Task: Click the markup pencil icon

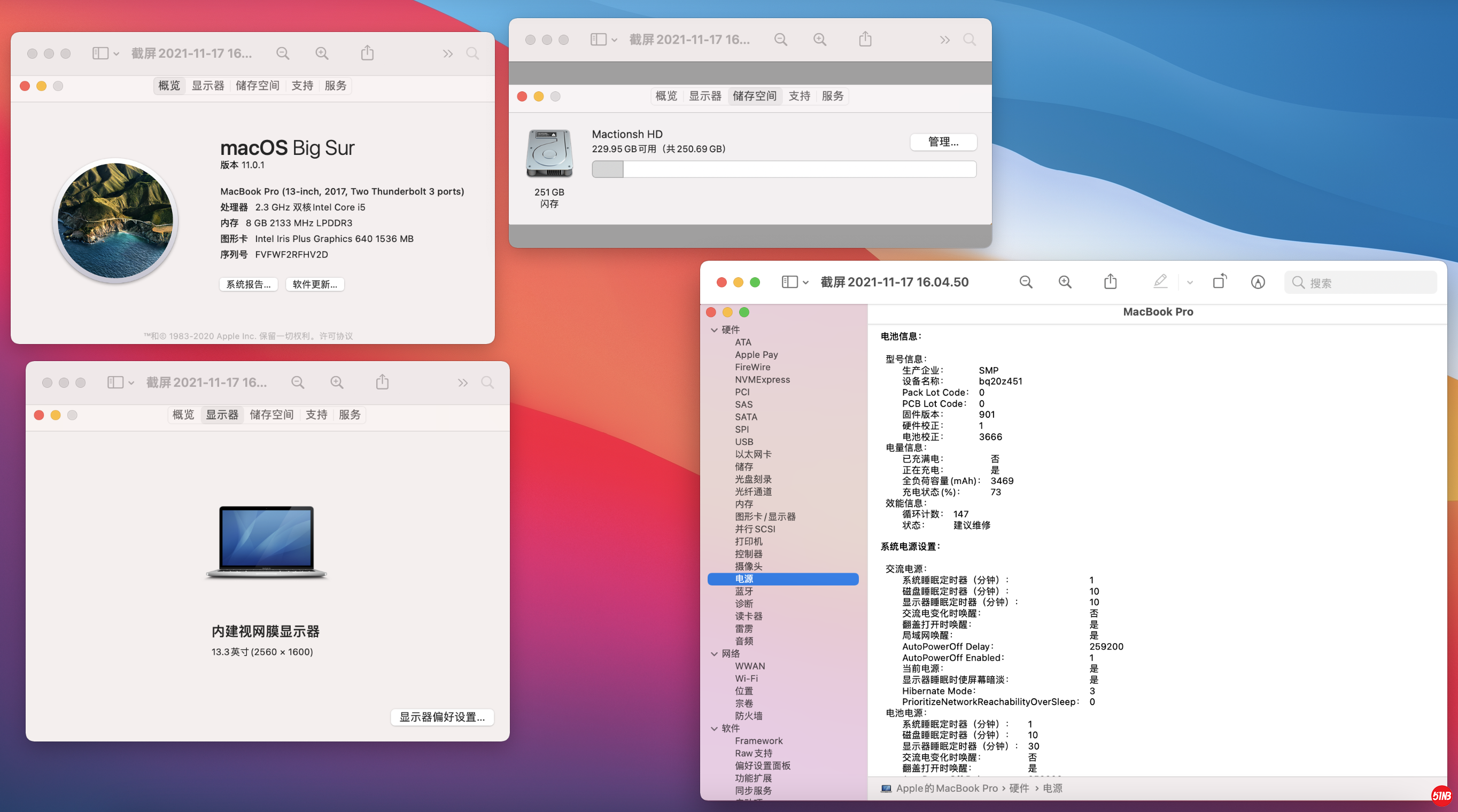Action: click(x=1160, y=281)
